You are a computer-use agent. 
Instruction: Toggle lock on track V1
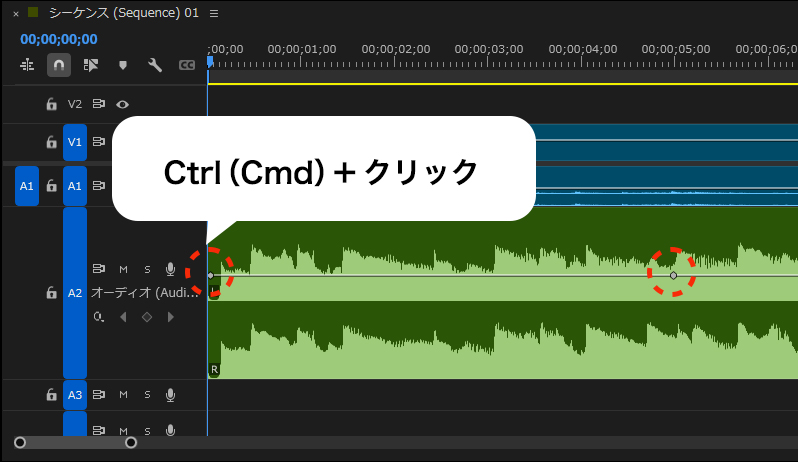click(51, 142)
